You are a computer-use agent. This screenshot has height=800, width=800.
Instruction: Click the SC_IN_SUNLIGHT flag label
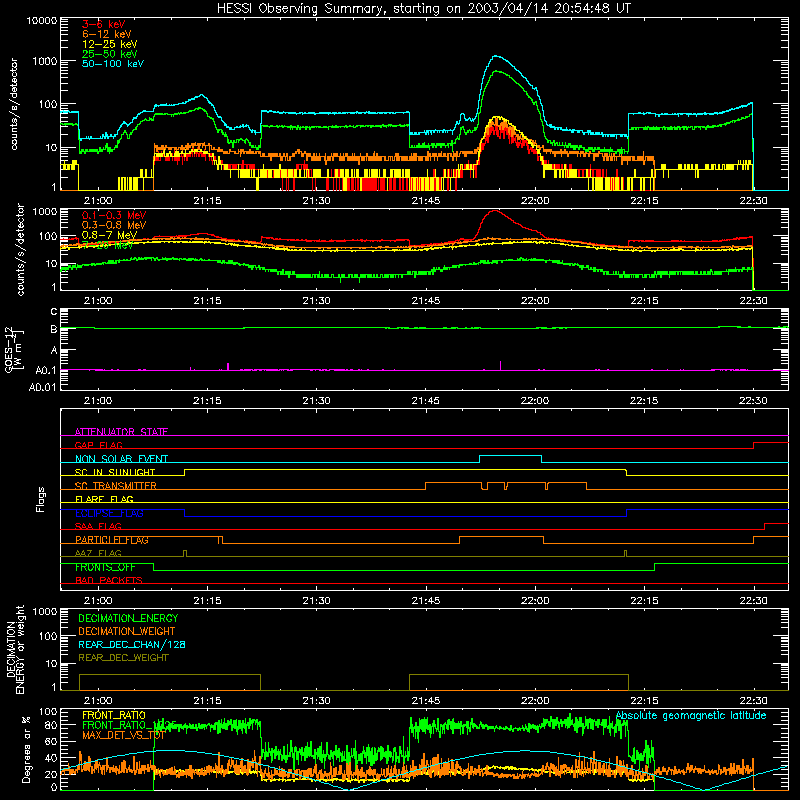[115, 472]
